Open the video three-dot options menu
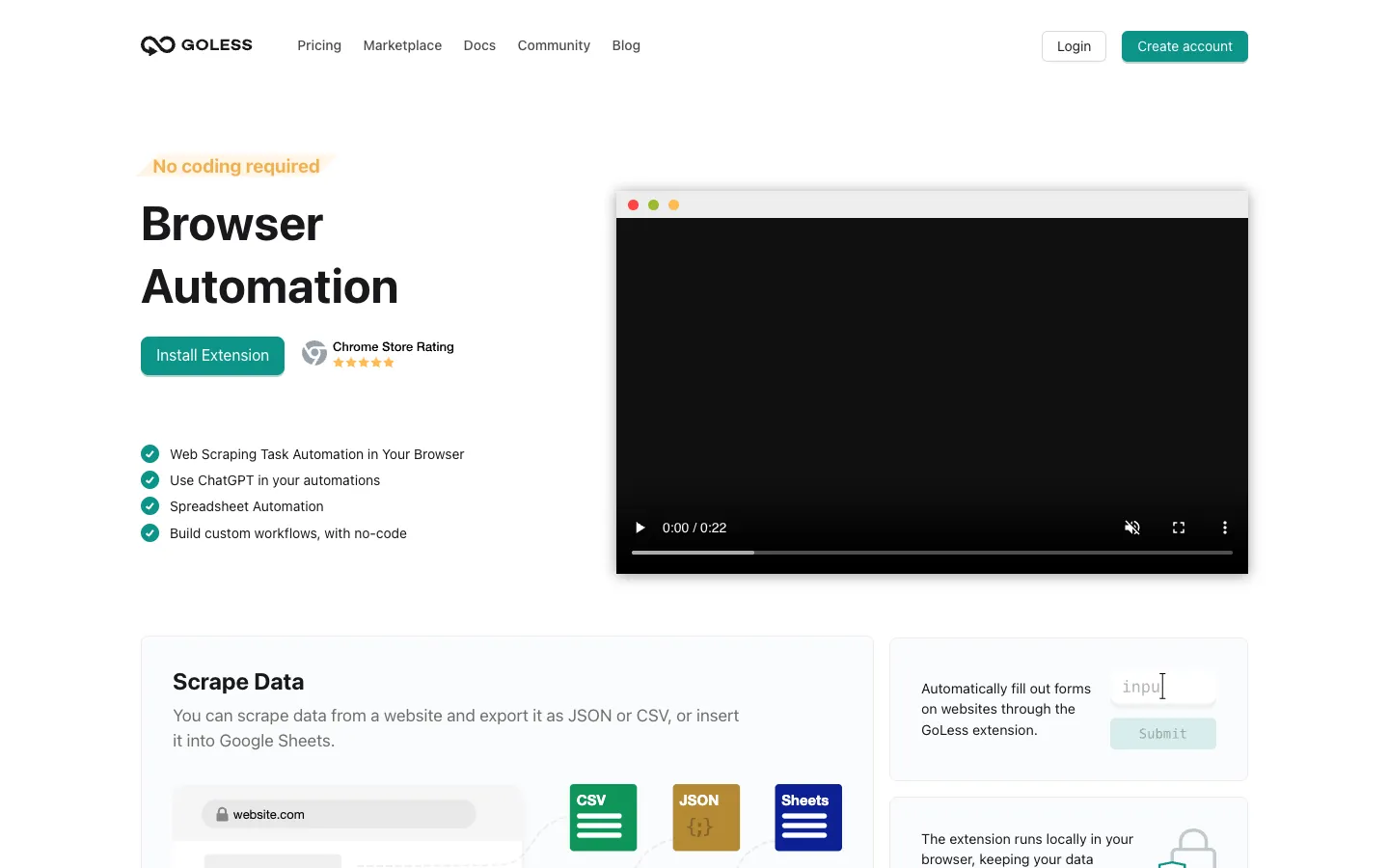This screenshot has width=1389, height=868. [1225, 528]
